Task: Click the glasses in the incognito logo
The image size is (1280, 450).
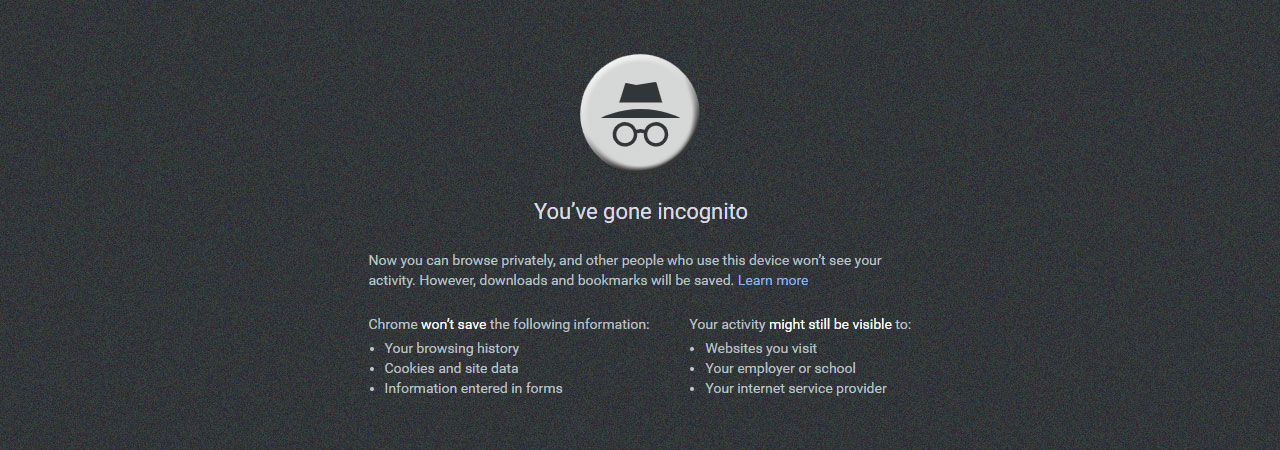Action: [640, 134]
